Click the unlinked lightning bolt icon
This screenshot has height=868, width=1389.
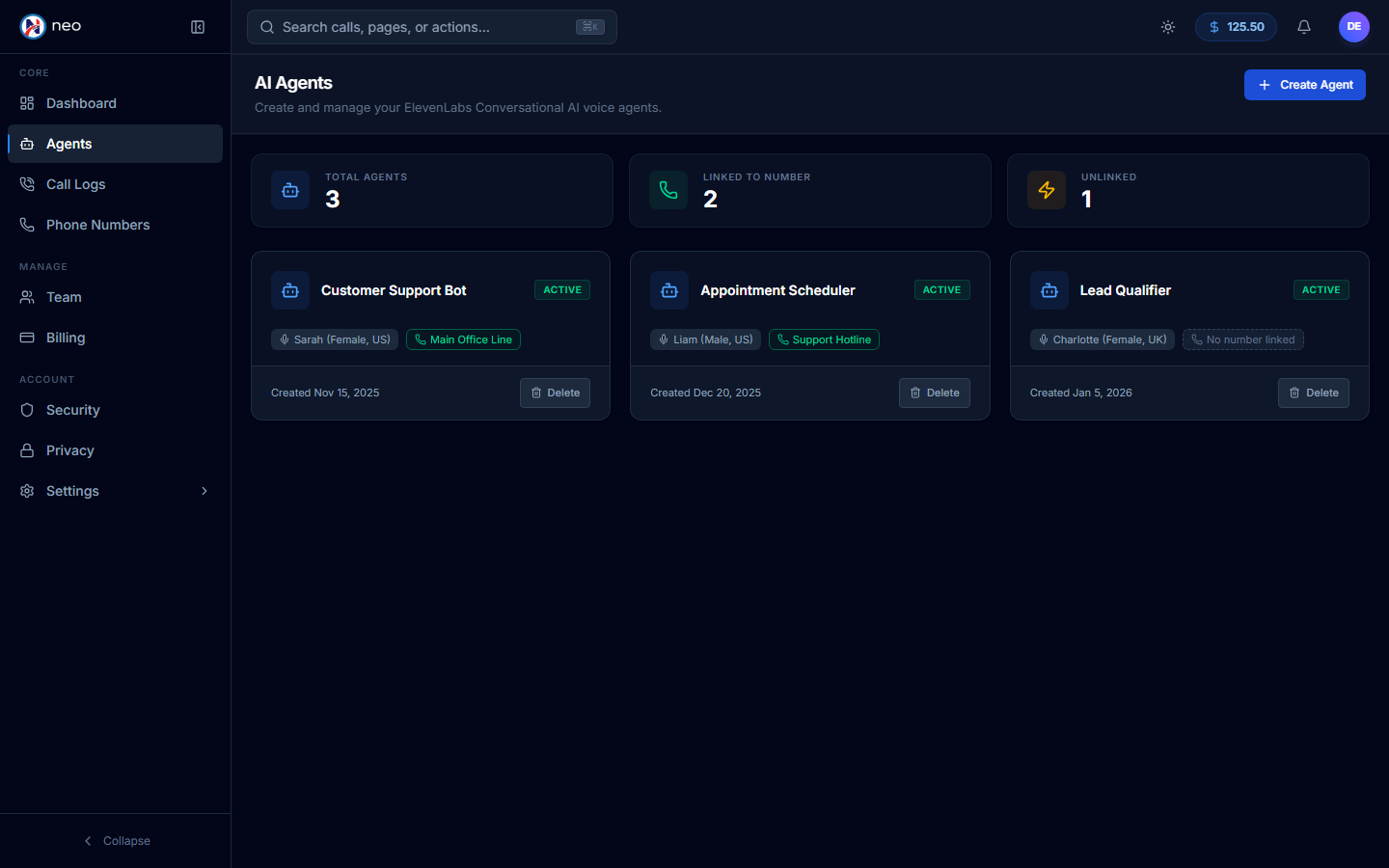pyautogui.click(x=1047, y=191)
